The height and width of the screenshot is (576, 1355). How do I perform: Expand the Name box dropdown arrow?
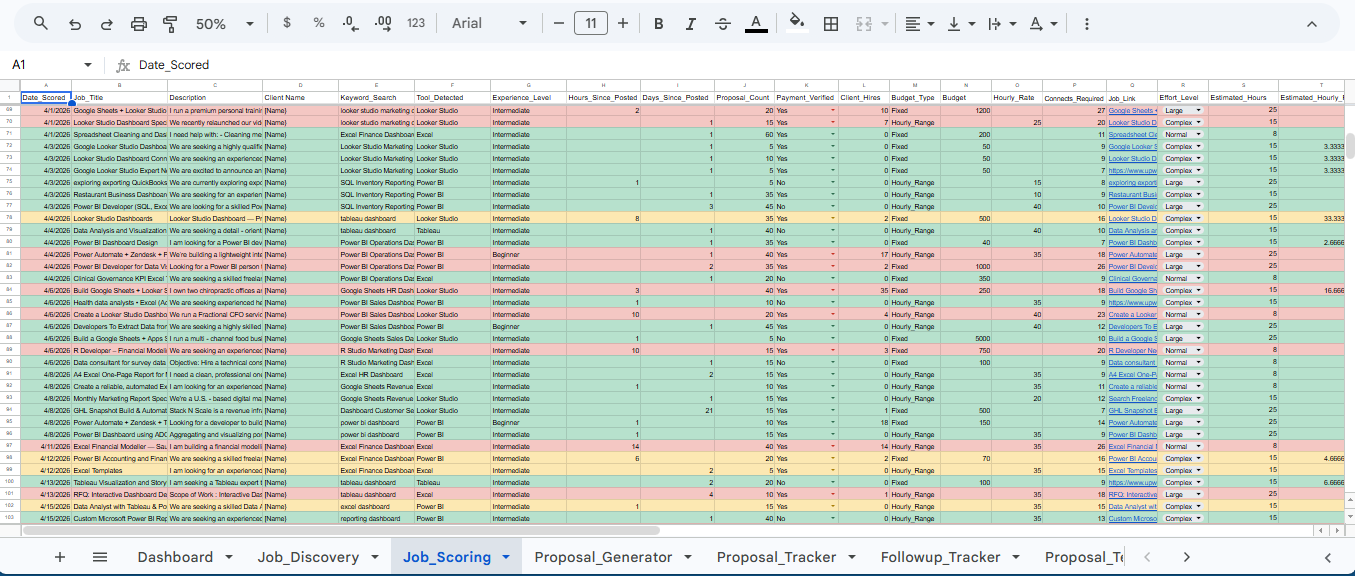tap(87, 65)
